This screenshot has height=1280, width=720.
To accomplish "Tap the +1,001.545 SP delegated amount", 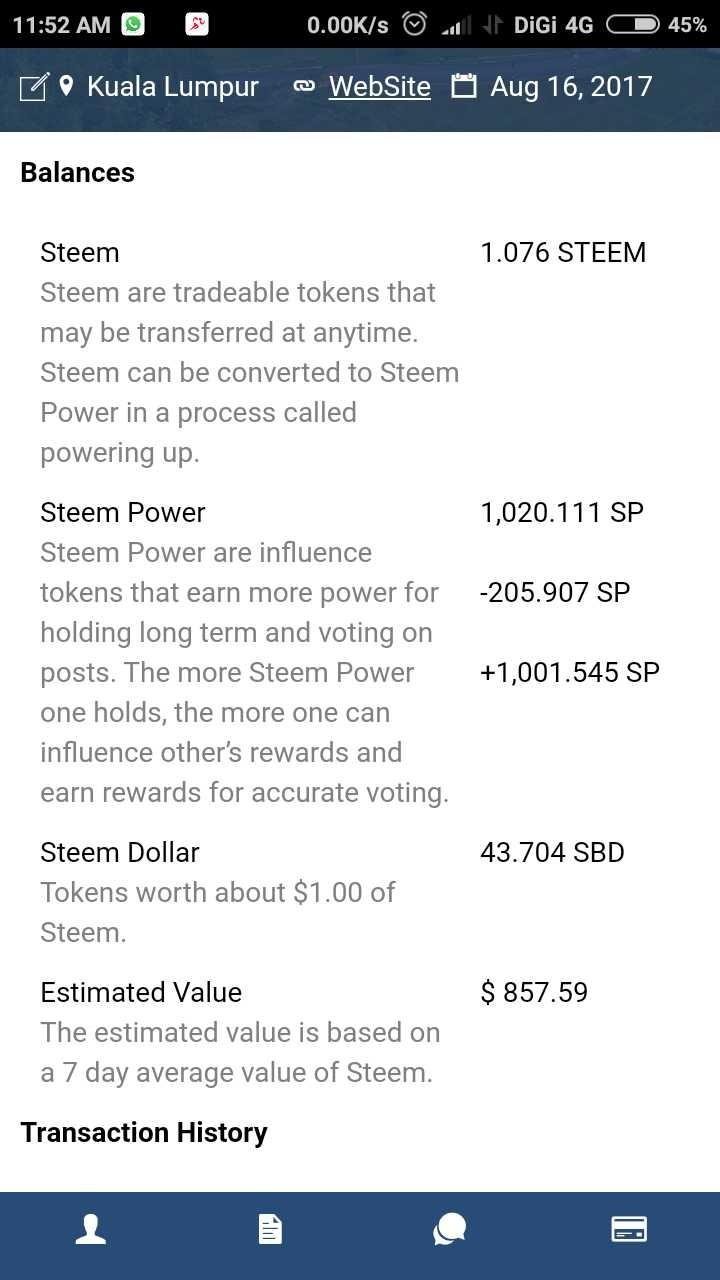I will tap(569, 672).
